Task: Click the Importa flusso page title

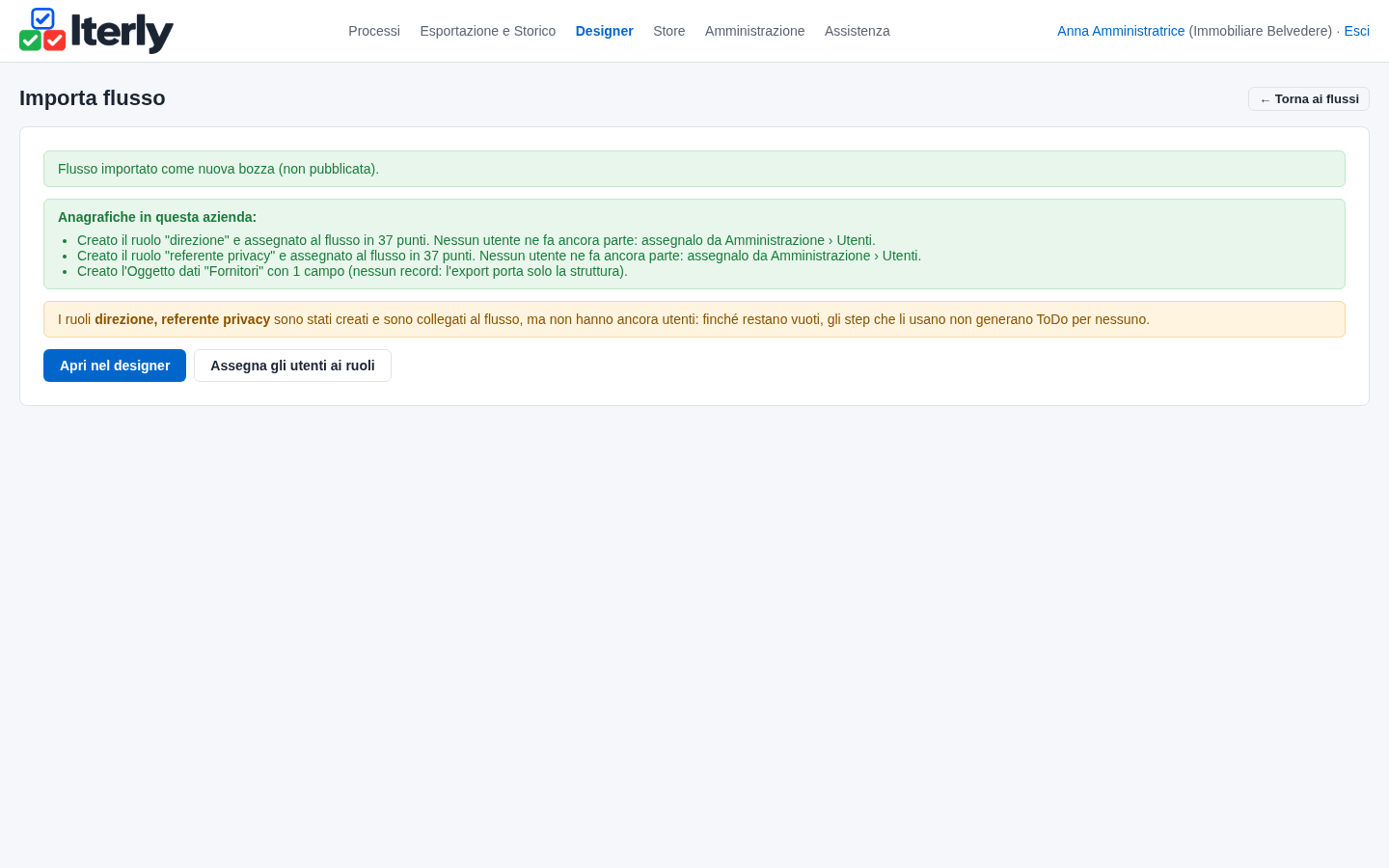Action: [93, 98]
